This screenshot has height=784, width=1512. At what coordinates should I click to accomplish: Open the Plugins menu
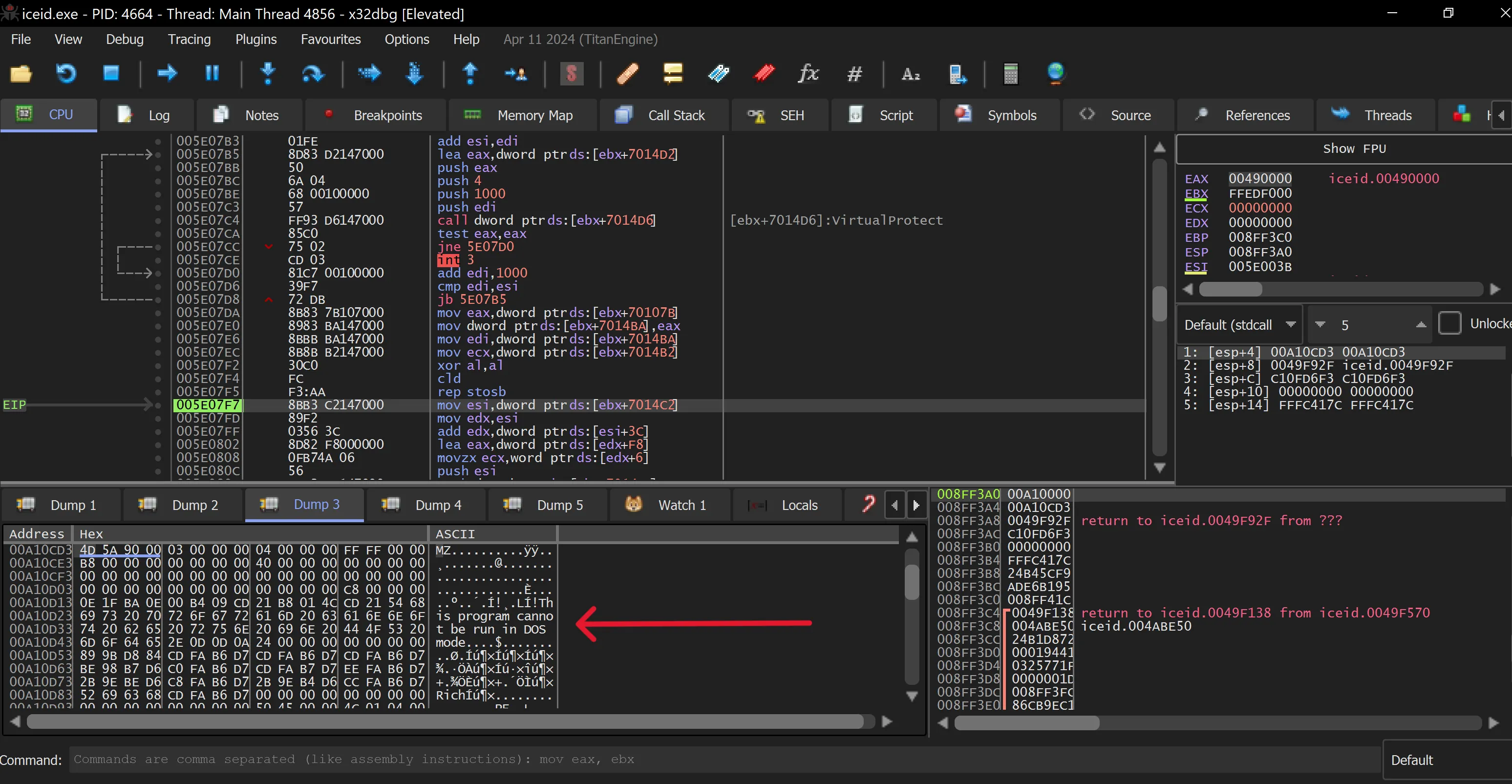pyautogui.click(x=256, y=39)
